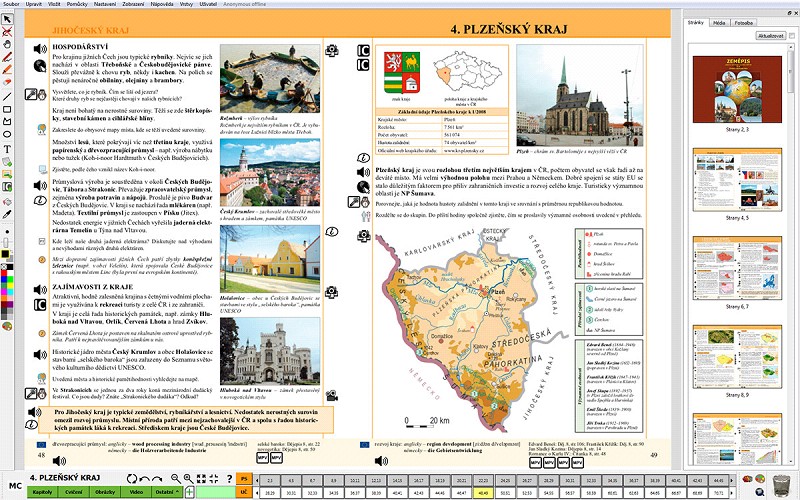Open the Video section
Image resolution: width=800 pixels, height=500 pixels.
coord(136,492)
